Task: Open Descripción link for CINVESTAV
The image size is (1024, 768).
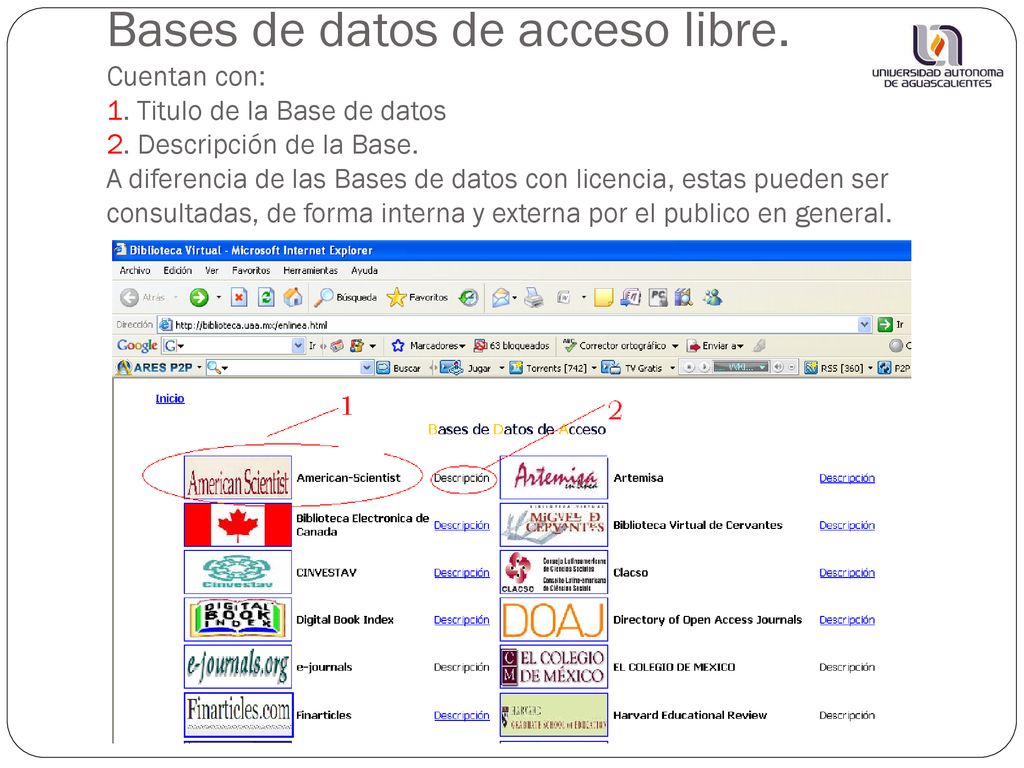Action: [462, 573]
